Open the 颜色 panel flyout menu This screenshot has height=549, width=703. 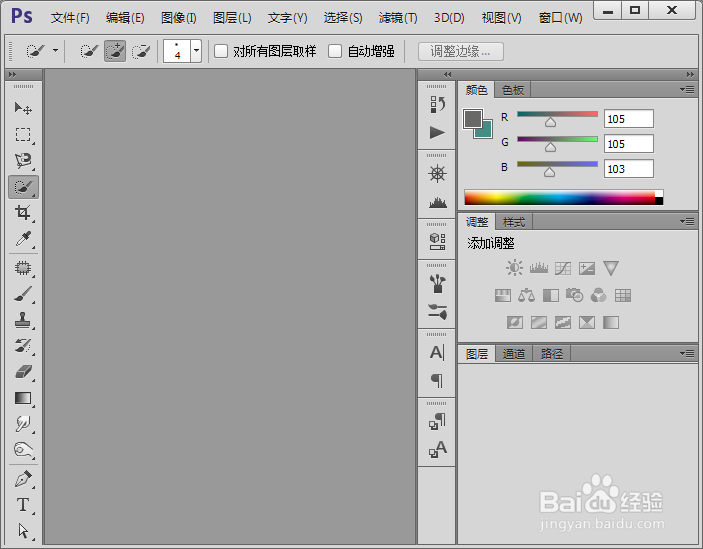(687, 90)
